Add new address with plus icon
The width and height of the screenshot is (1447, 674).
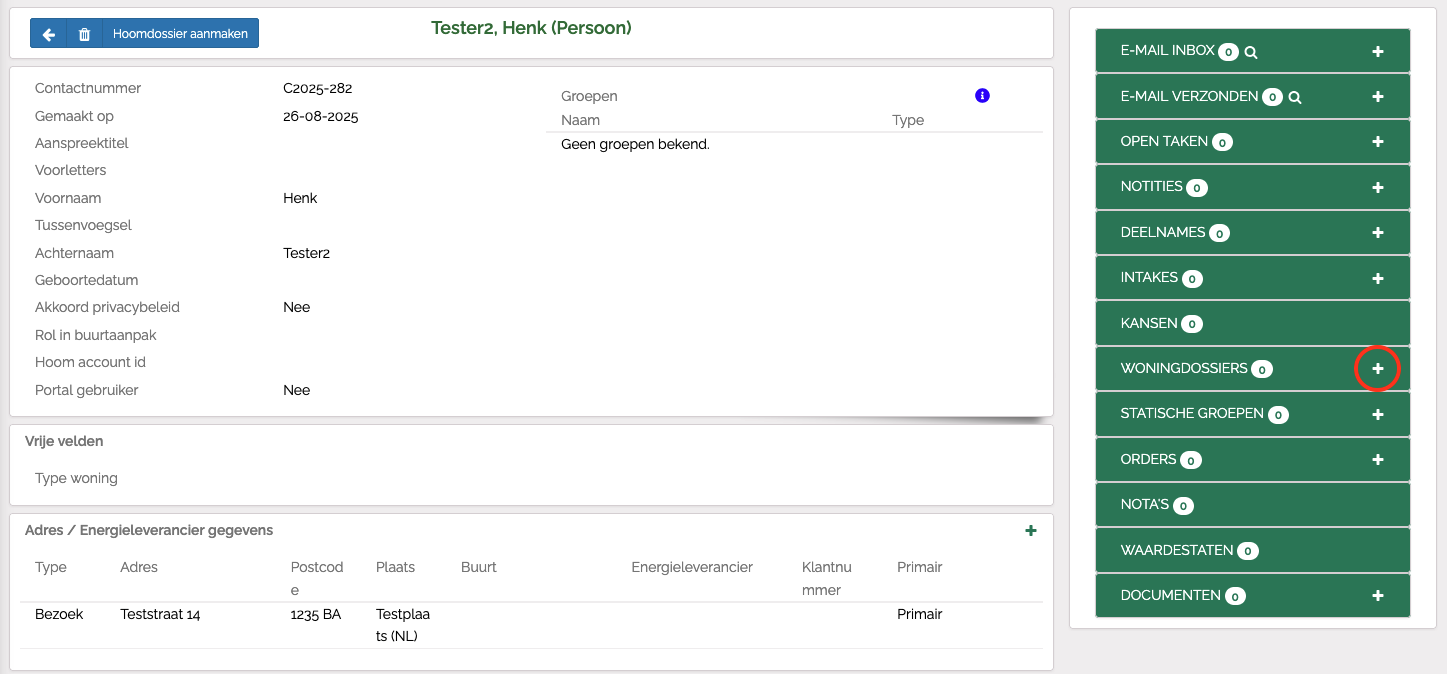1031,531
